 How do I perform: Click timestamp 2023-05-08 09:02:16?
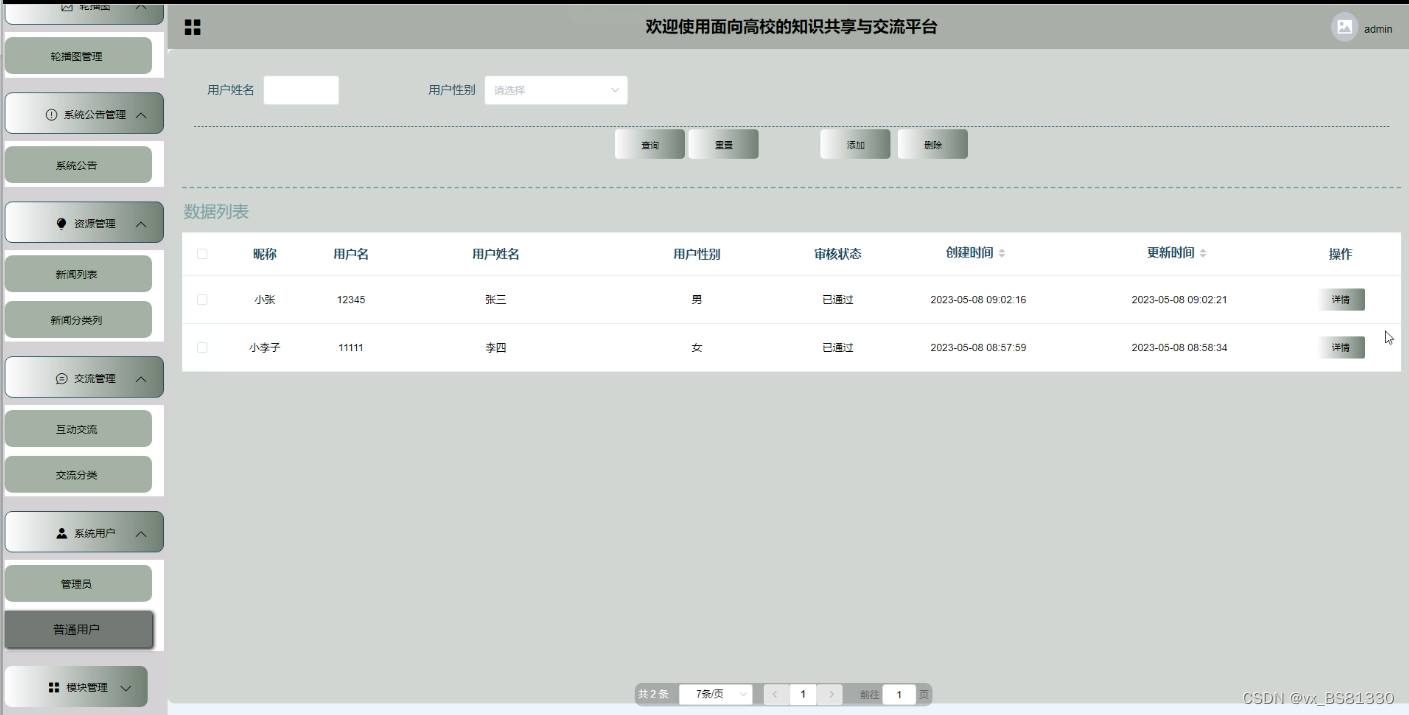click(x=978, y=300)
